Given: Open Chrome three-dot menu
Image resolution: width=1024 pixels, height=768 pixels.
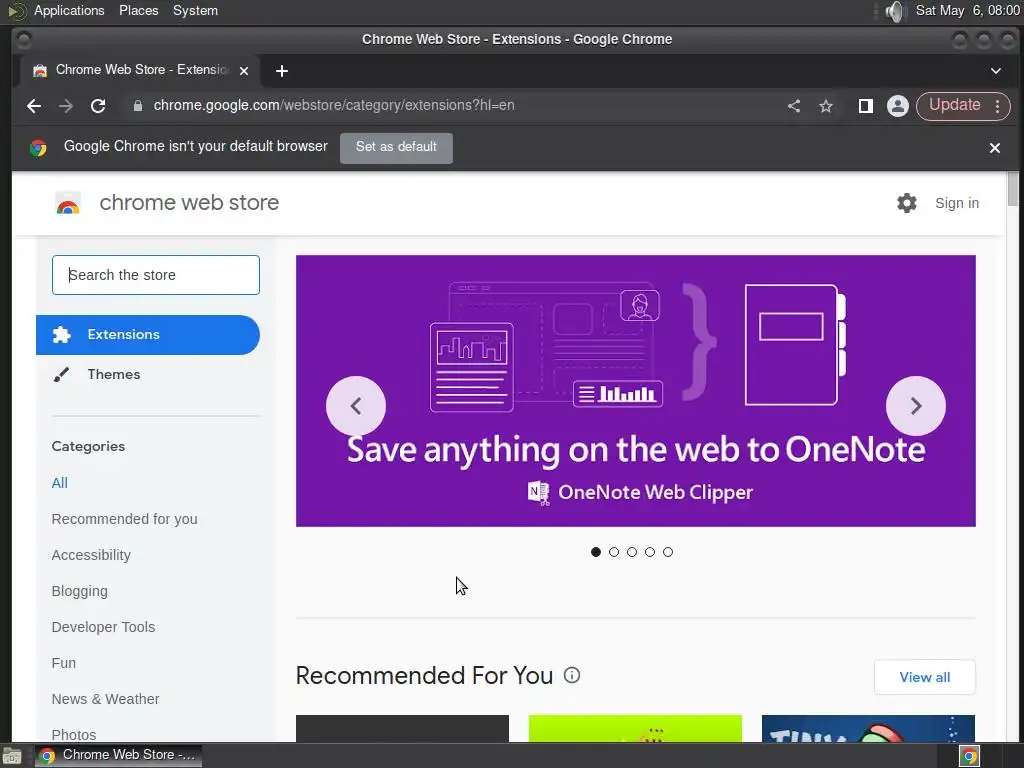Looking at the screenshot, I should coord(997,106).
